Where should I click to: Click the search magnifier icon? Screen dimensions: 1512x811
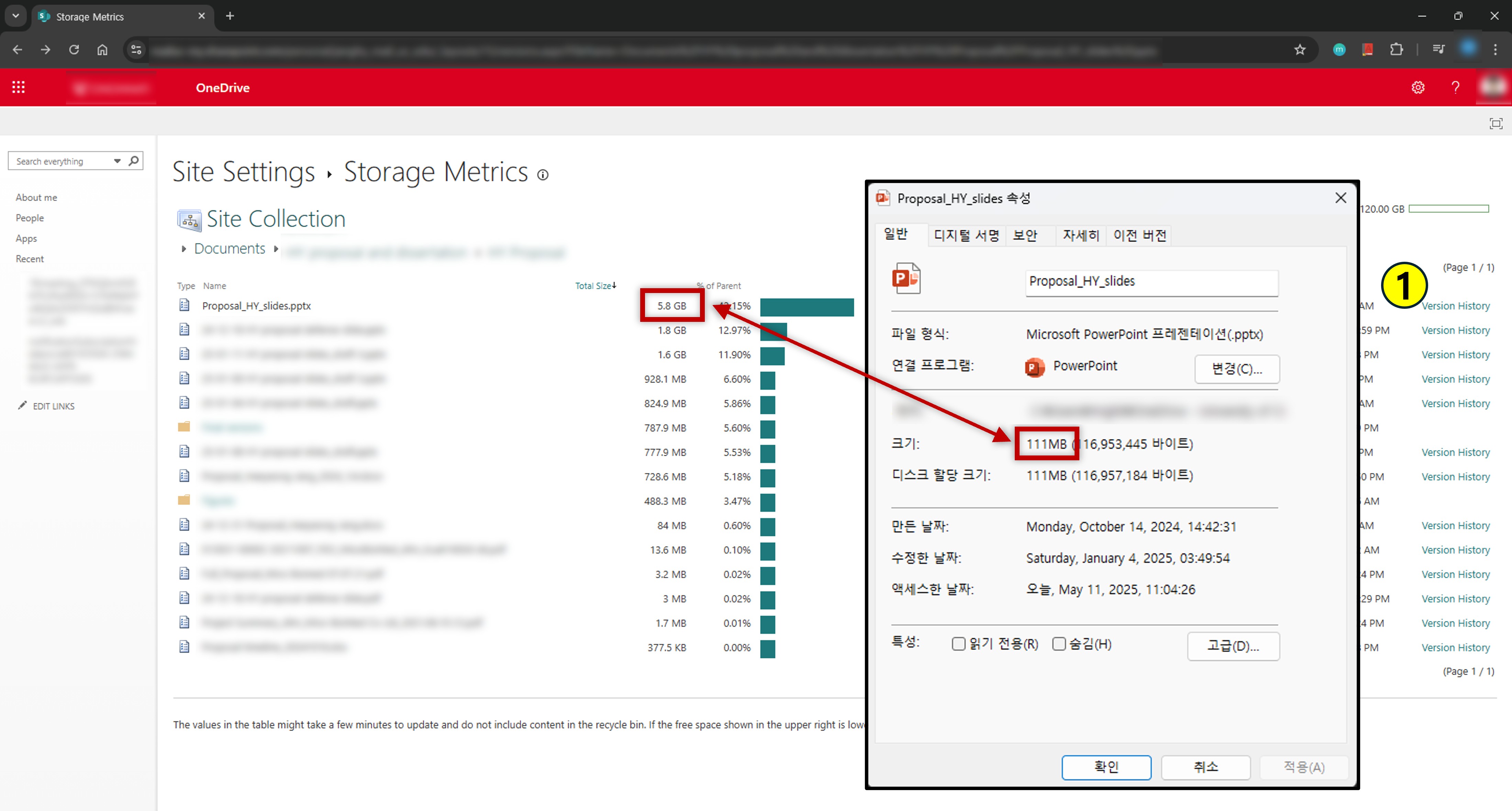pyautogui.click(x=134, y=160)
